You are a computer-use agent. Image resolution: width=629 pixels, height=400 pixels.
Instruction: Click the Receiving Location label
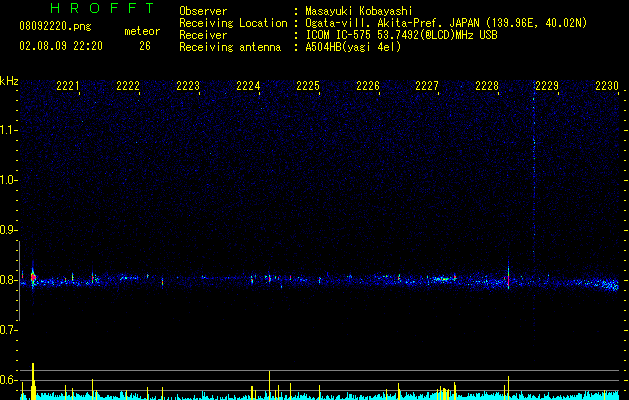click(233, 23)
